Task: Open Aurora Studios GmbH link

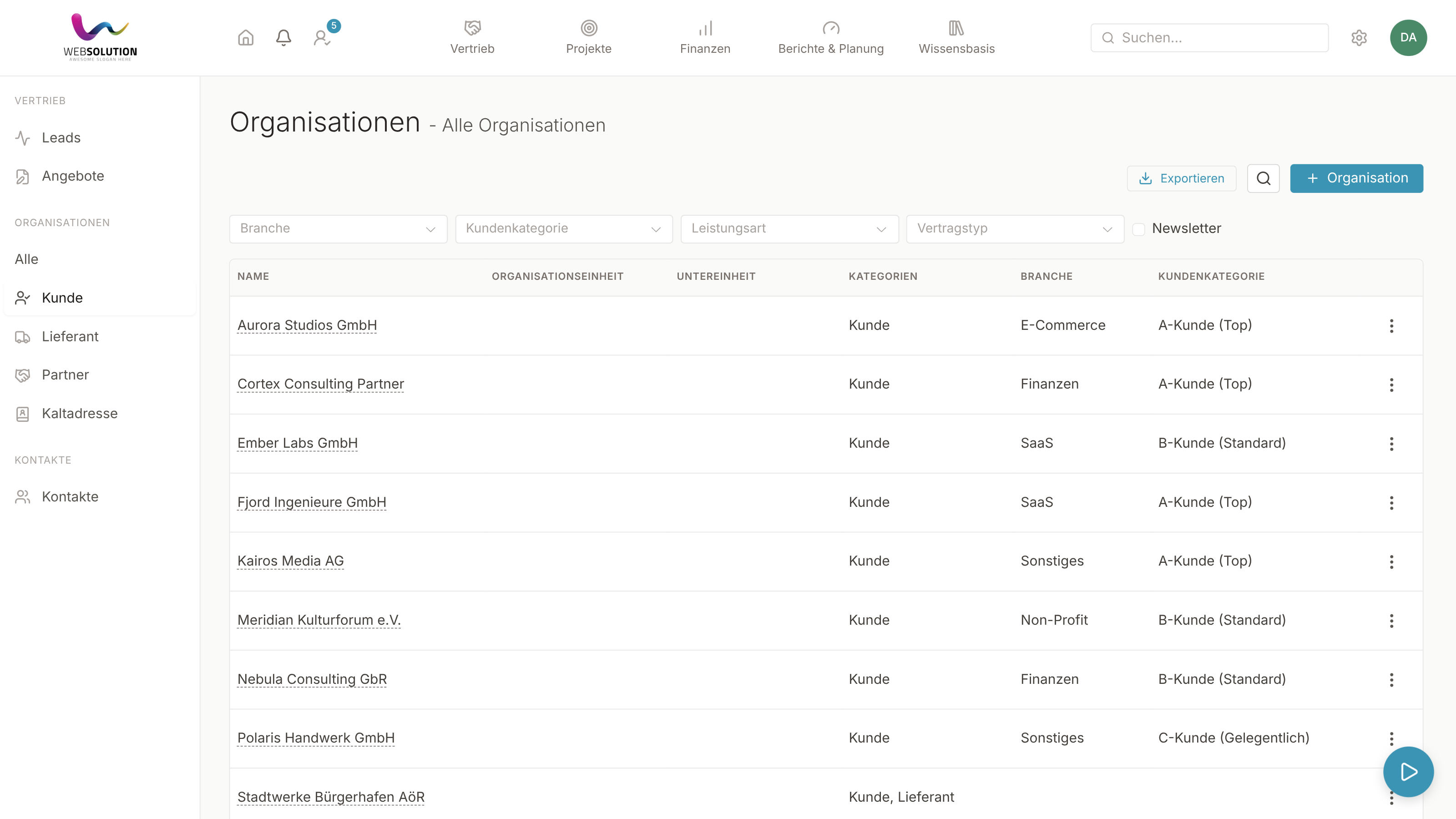Action: (x=307, y=325)
